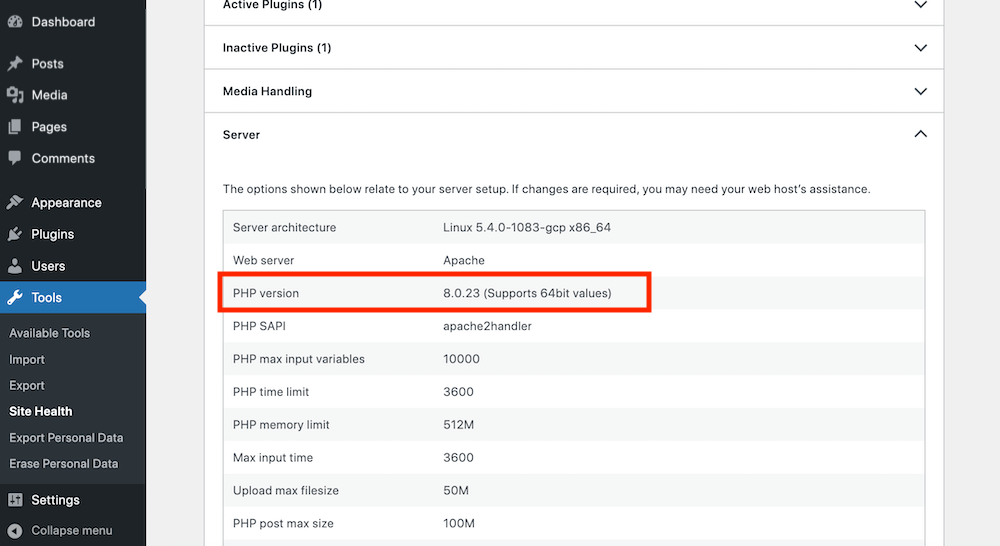This screenshot has width=1000, height=546.
Task: Click the Active Plugins (1) heading
Action: pos(272,5)
